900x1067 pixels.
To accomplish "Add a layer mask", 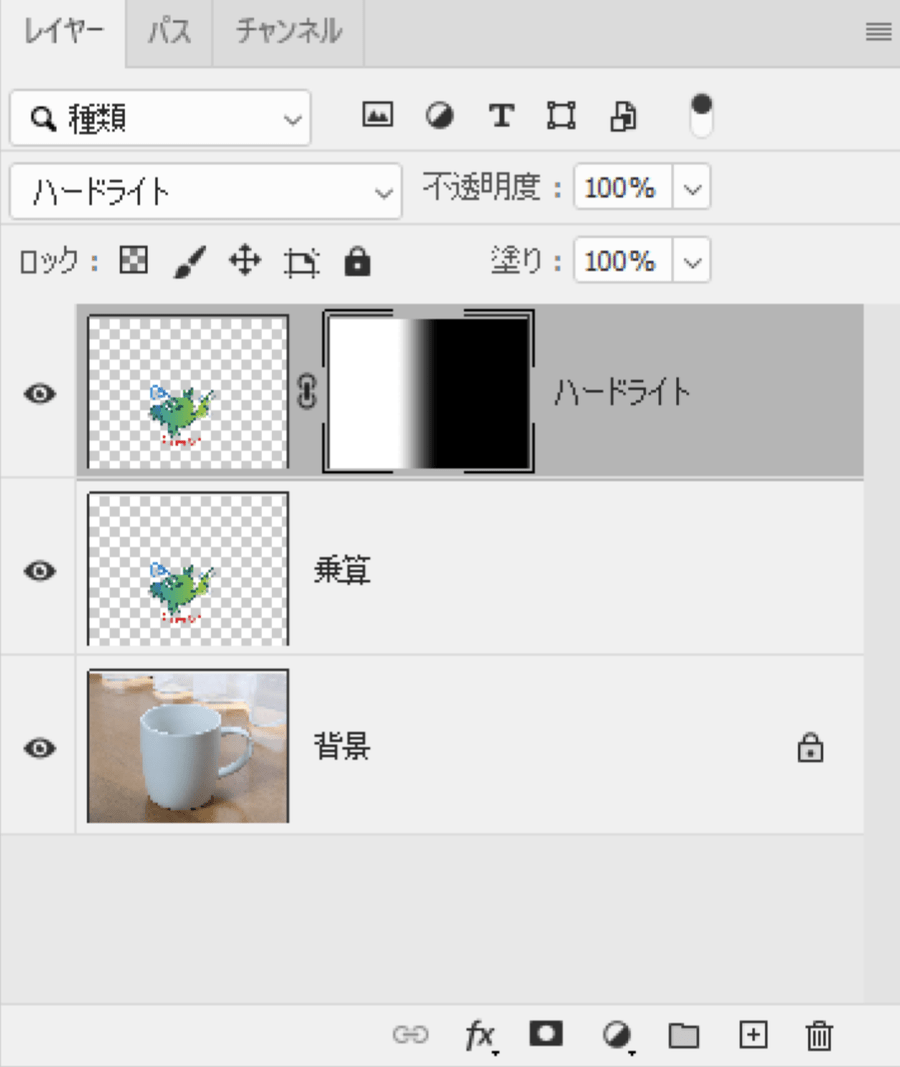I will 546,1034.
